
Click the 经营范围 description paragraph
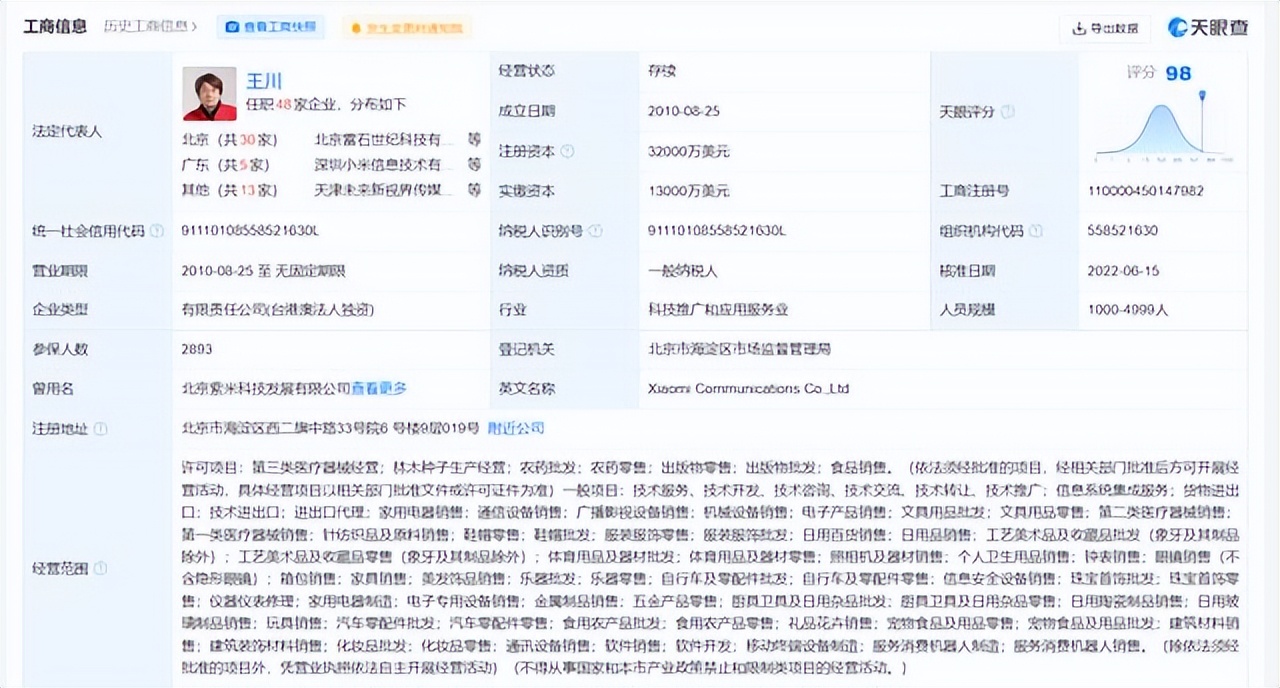click(x=710, y=568)
